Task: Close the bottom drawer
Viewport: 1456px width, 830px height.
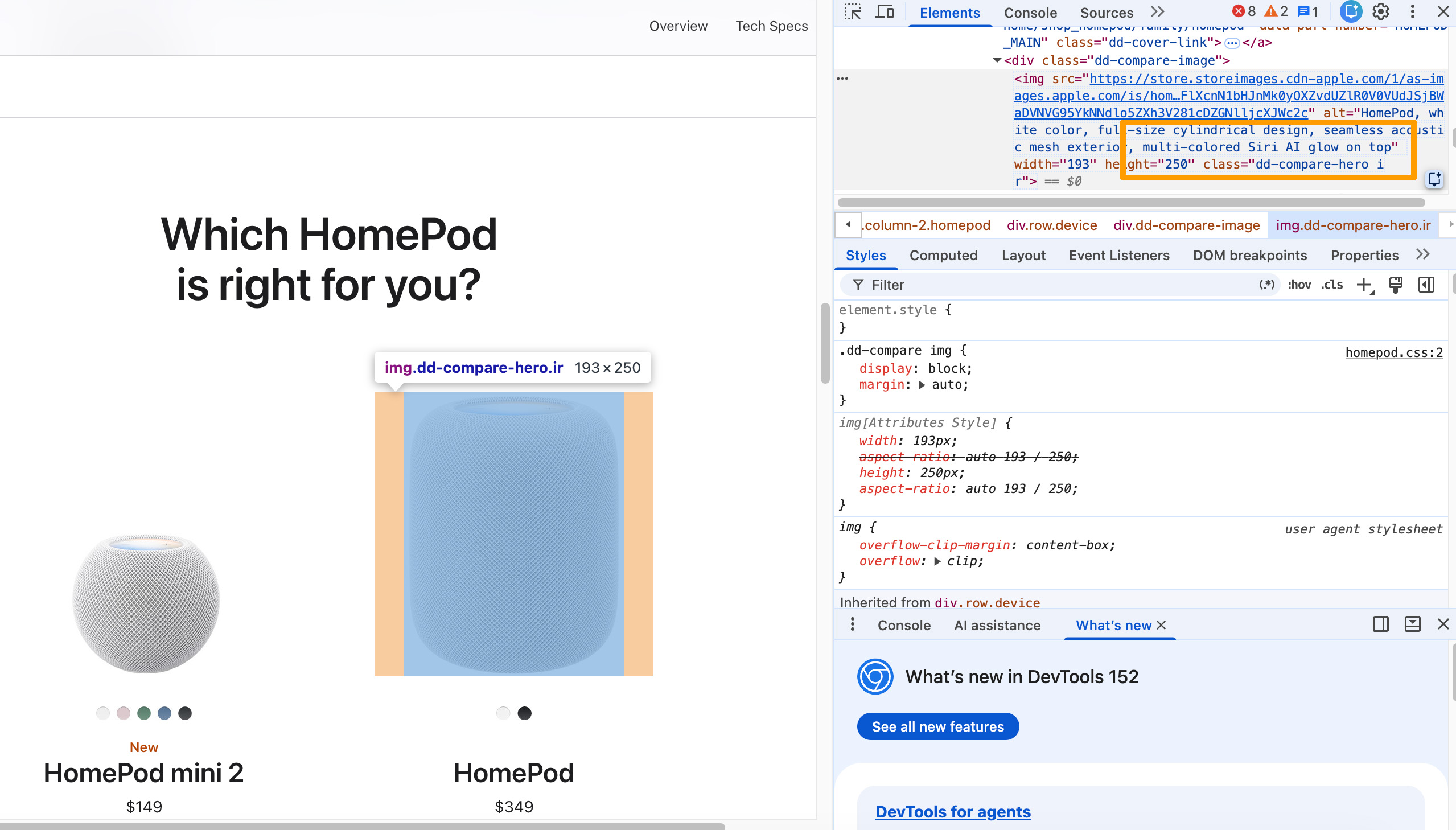Action: 1443,625
